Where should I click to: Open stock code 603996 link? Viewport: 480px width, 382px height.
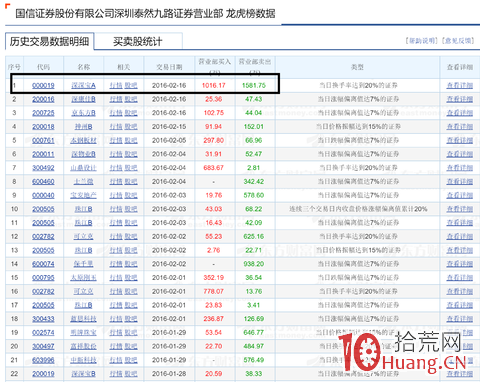click(x=43, y=360)
